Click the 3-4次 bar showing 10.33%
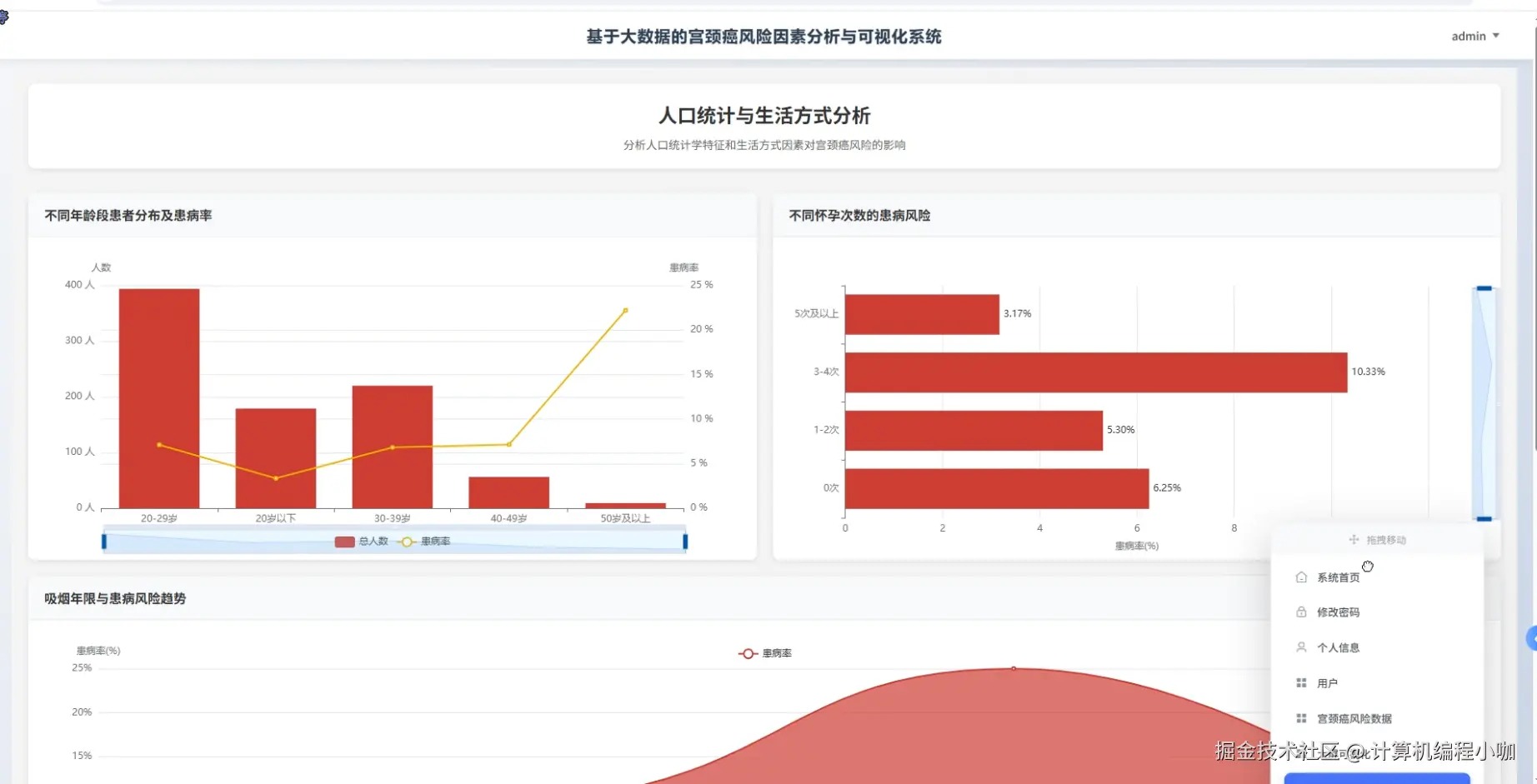Image resolution: width=1537 pixels, height=784 pixels. [1096, 372]
